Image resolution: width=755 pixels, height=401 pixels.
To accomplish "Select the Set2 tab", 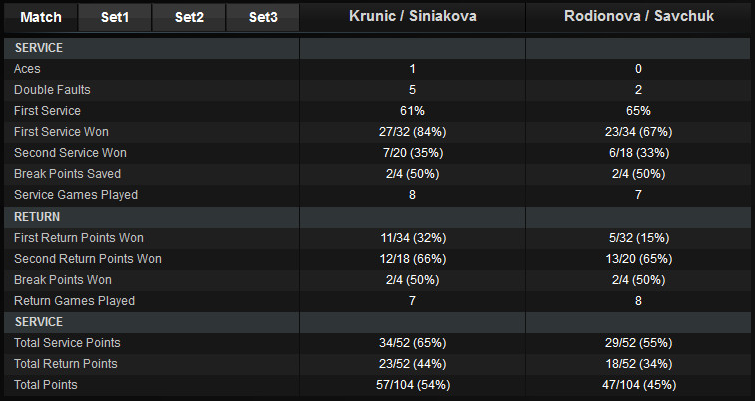I will click(x=189, y=17).
